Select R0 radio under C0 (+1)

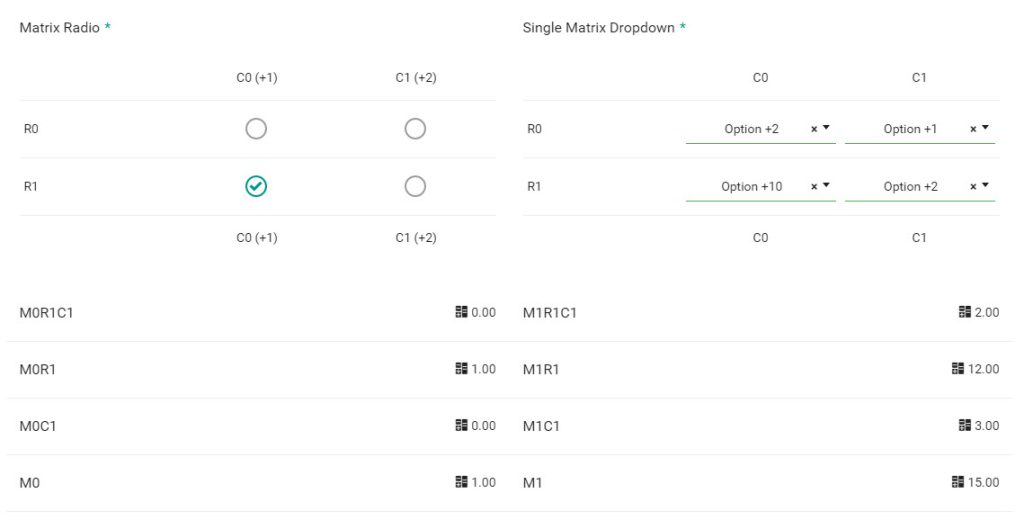coord(256,129)
